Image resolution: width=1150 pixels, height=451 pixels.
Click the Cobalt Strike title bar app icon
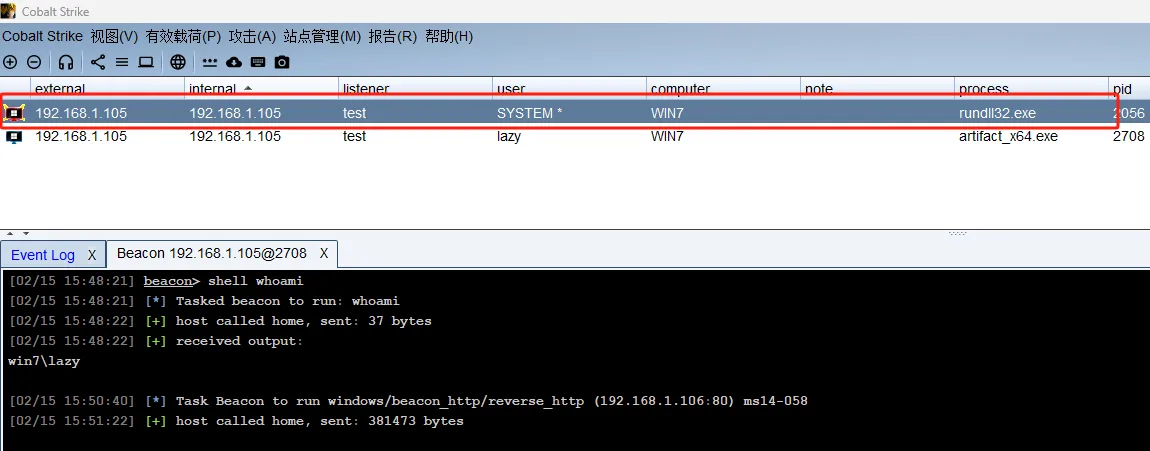(x=8, y=11)
